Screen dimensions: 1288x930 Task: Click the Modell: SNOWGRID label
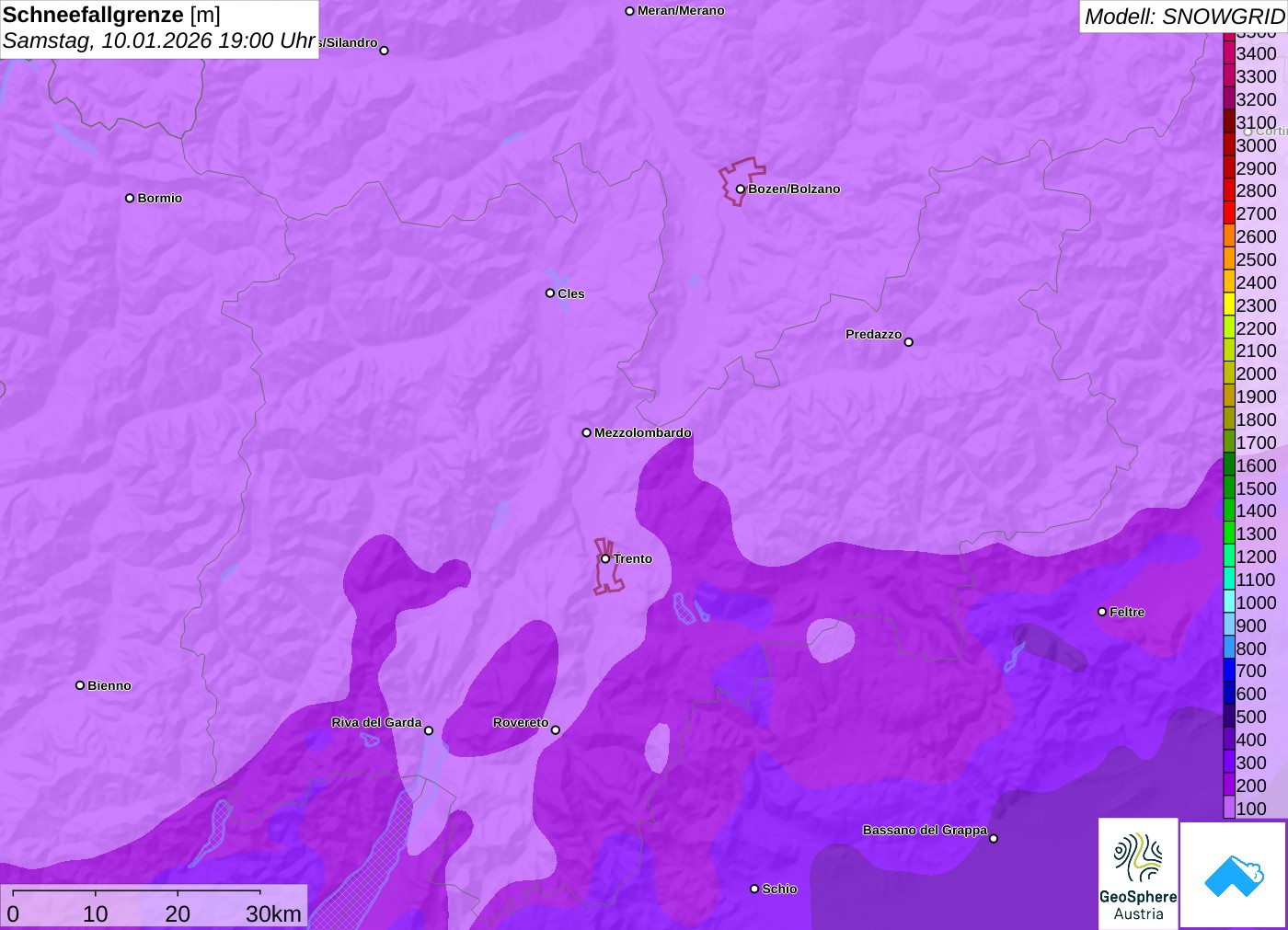(x=1184, y=17)
